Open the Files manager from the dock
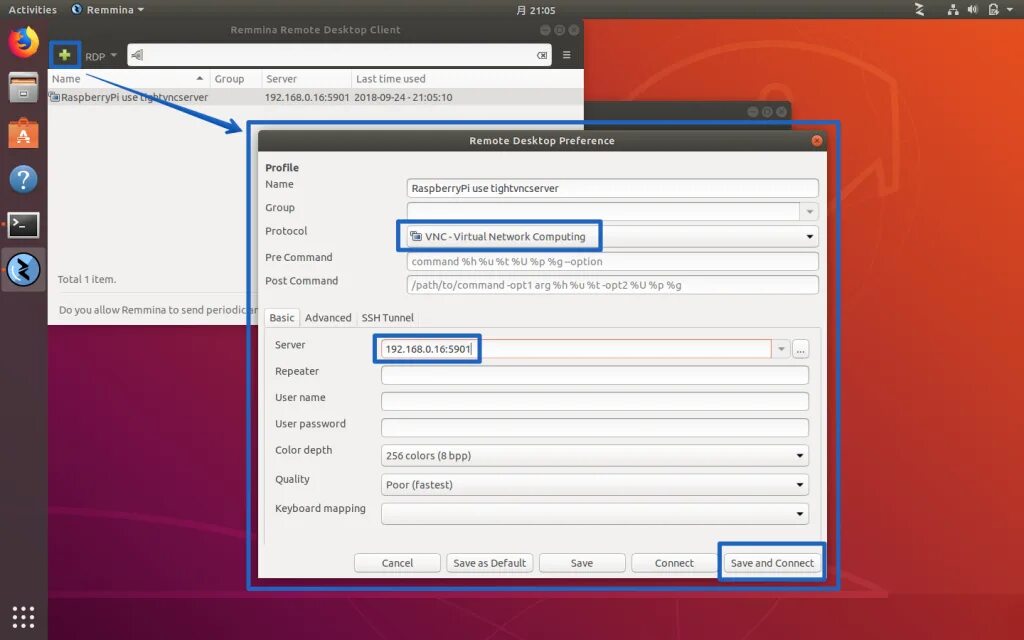This screenshot has height=640, width=1024. [x=24, y=88]
